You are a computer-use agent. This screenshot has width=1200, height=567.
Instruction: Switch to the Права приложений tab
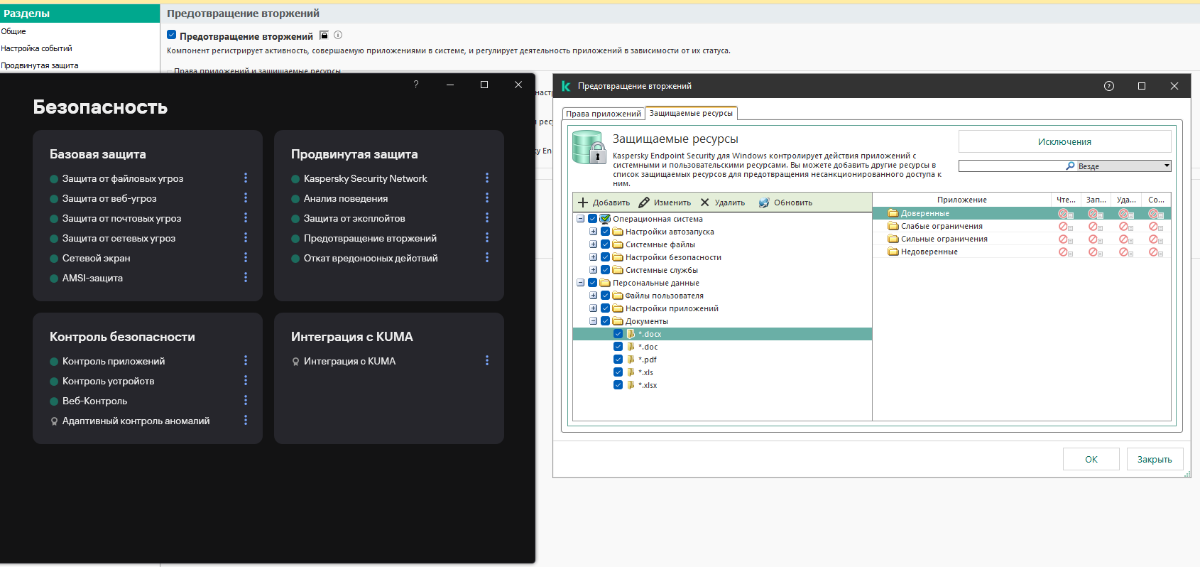pos(603,113)
